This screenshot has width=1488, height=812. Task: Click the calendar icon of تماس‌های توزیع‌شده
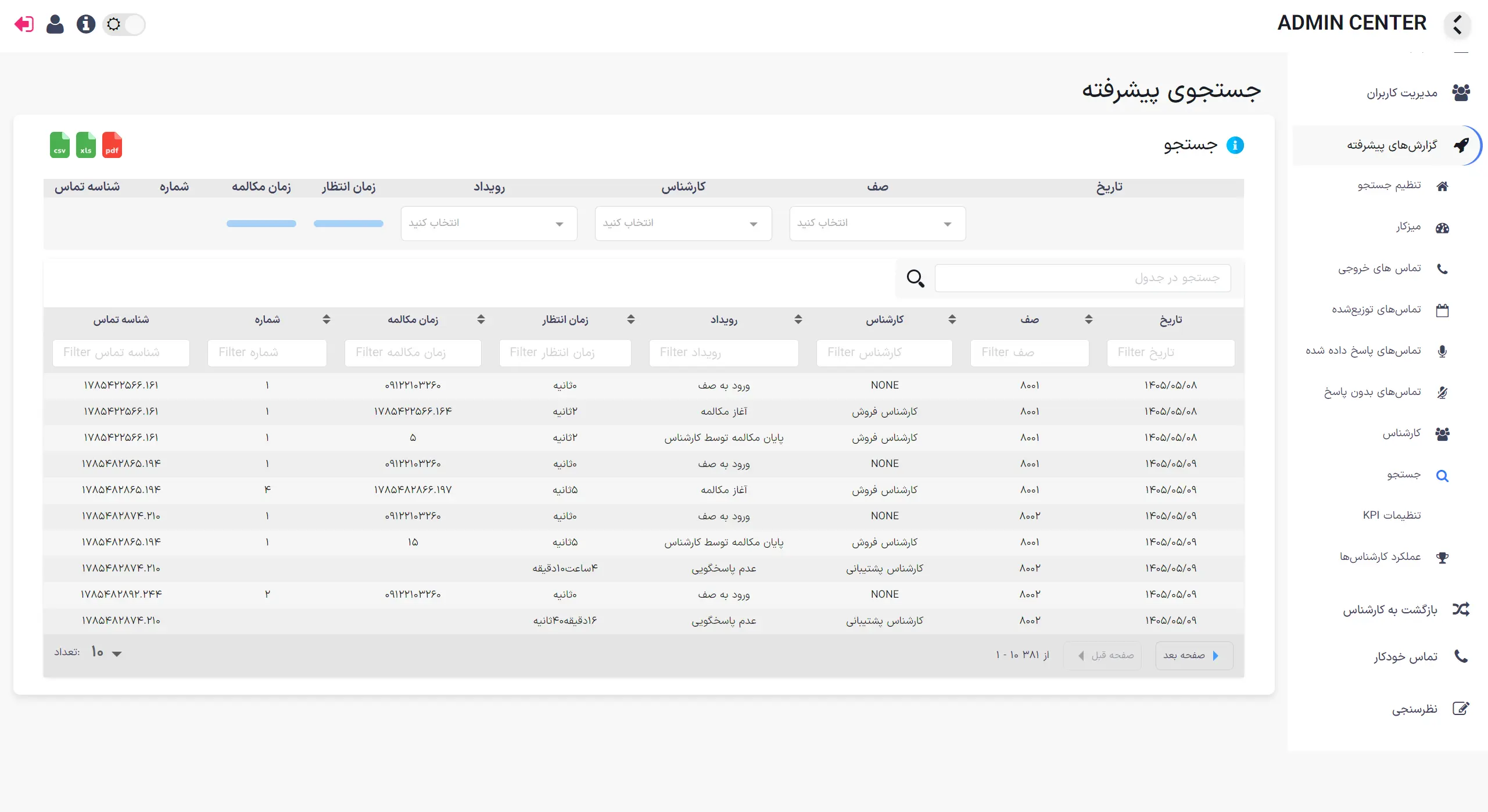point(1442,310)
